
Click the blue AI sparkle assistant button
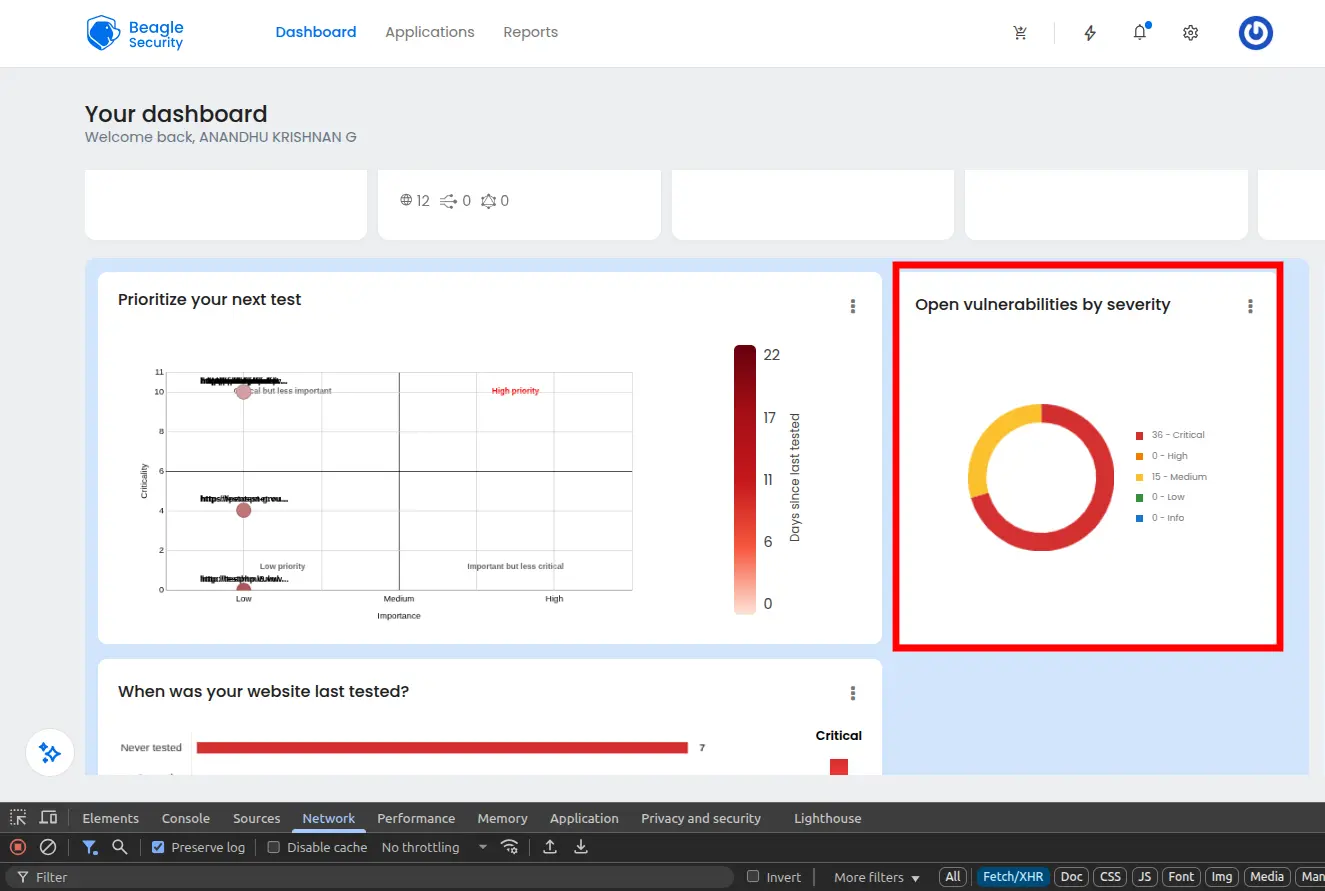point(50,753)
